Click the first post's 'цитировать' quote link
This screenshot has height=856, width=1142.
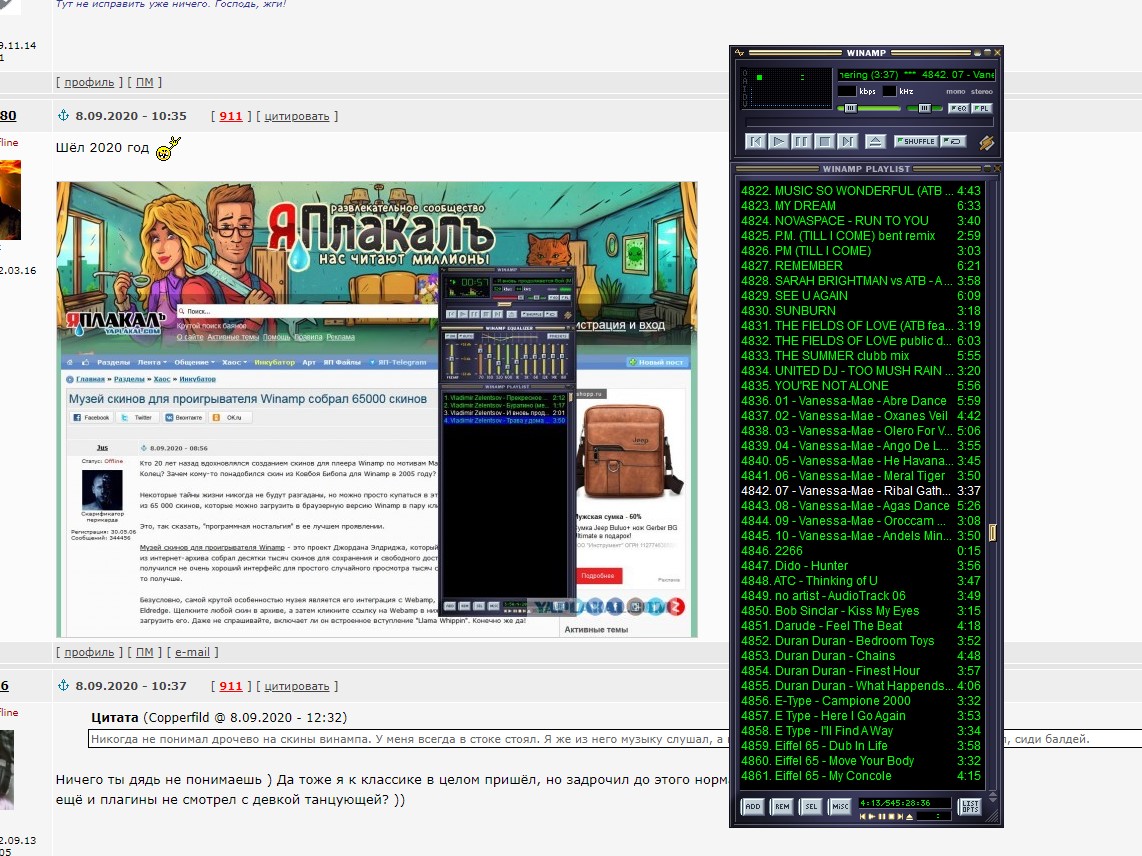coord(296,116)
